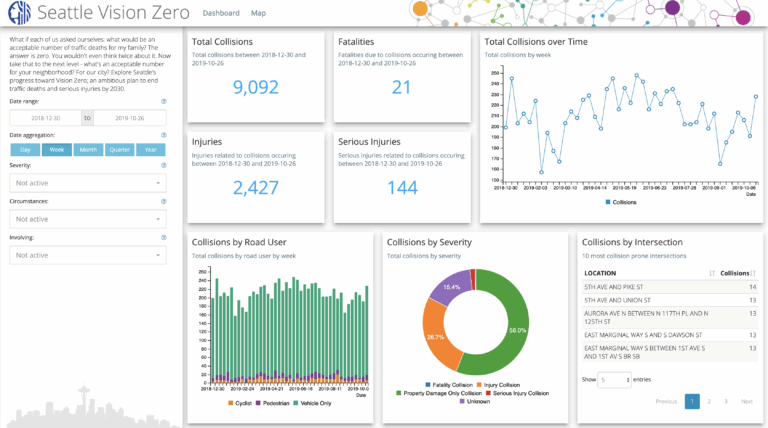Set aggregation to Week
Image resolution: width=768 pixels, height=428 pixels.
(57, 150)
